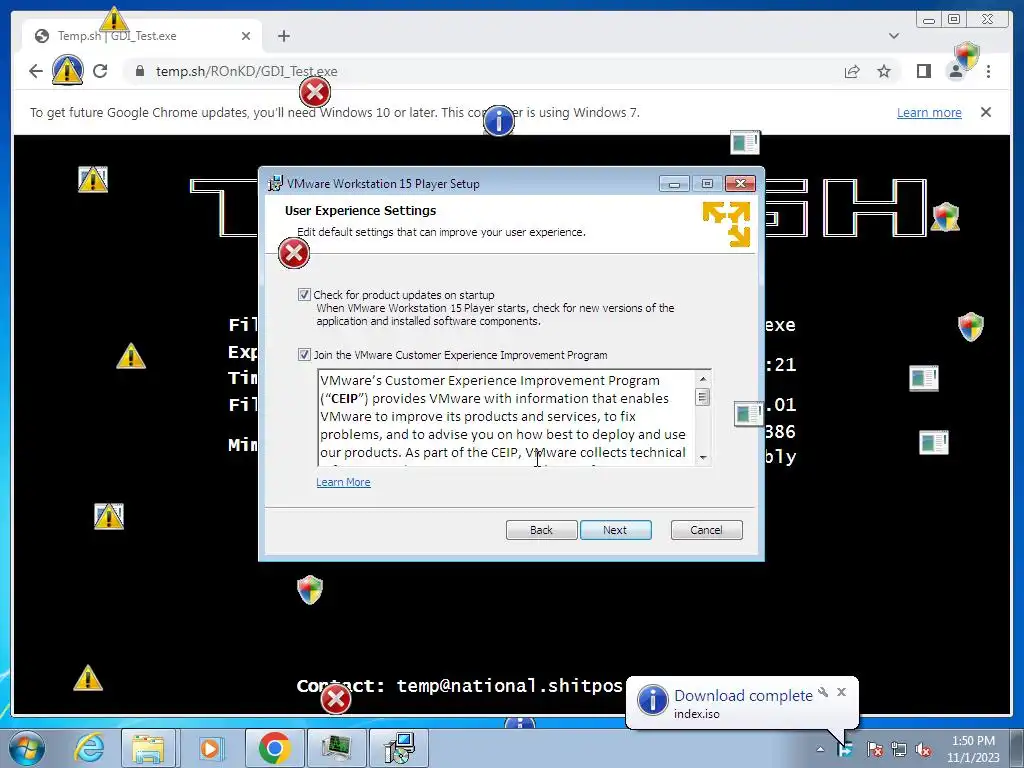This screenshot has width=1024, height=768.
Task: Dismiss the Download complete balloon
Action: pyautogui.click(x=841, y=692)
